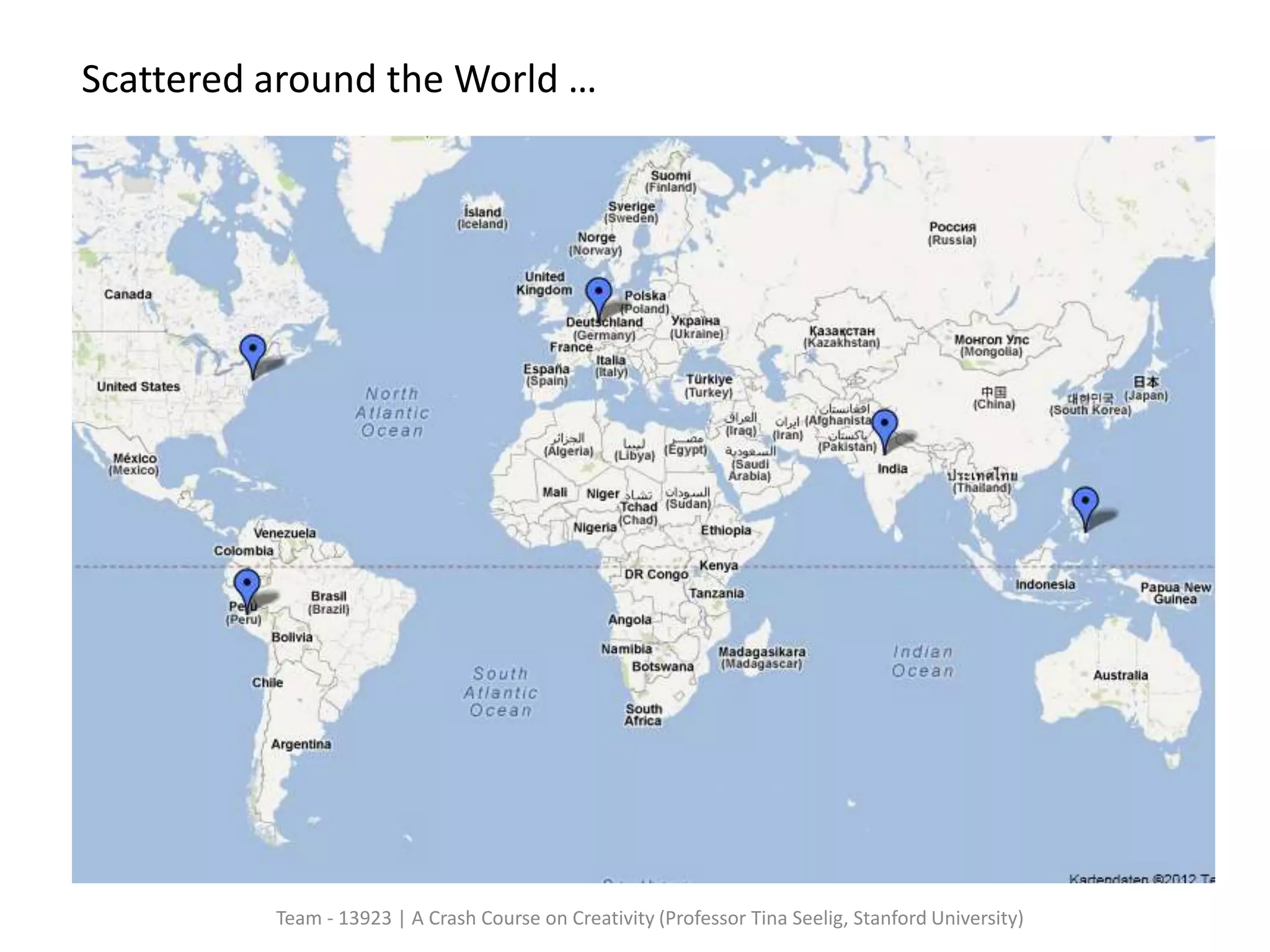The height and width of the screenshot is (952, 1270).
Task: Click the South Africa label
Action: [x=643, y=715]
